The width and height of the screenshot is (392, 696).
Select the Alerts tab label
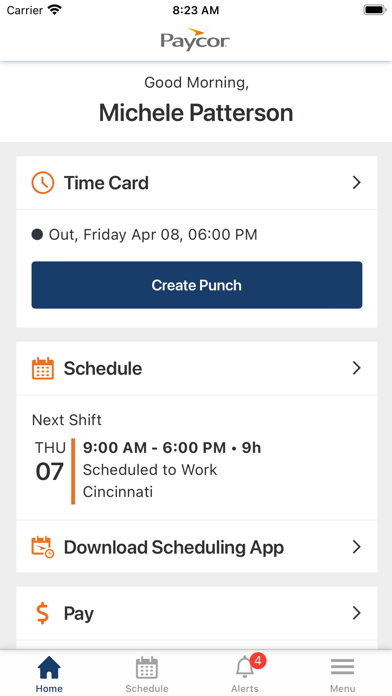[x=245, y=688]
